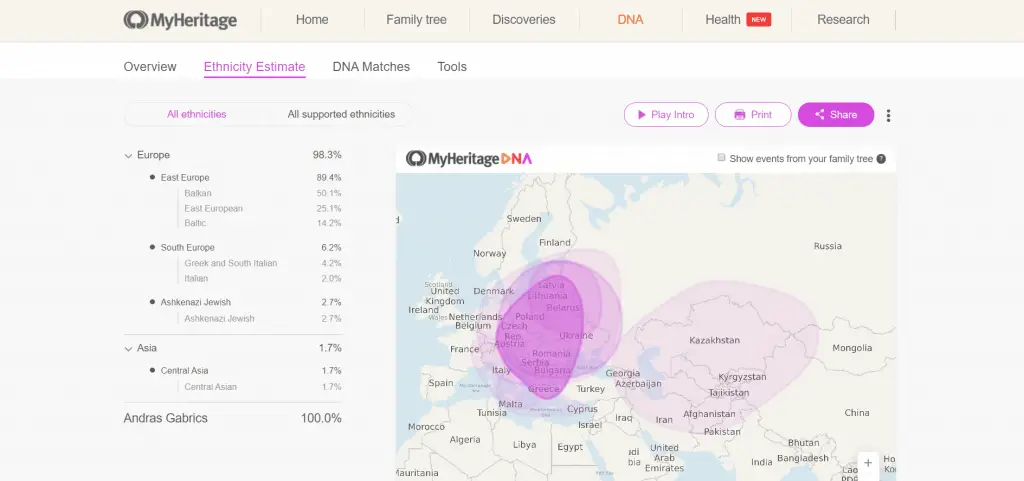Image resolution: width=1024 pixels, height=481 pixels.
Task: Select the Central Asian sub-entry
Action: coord(263,387)
